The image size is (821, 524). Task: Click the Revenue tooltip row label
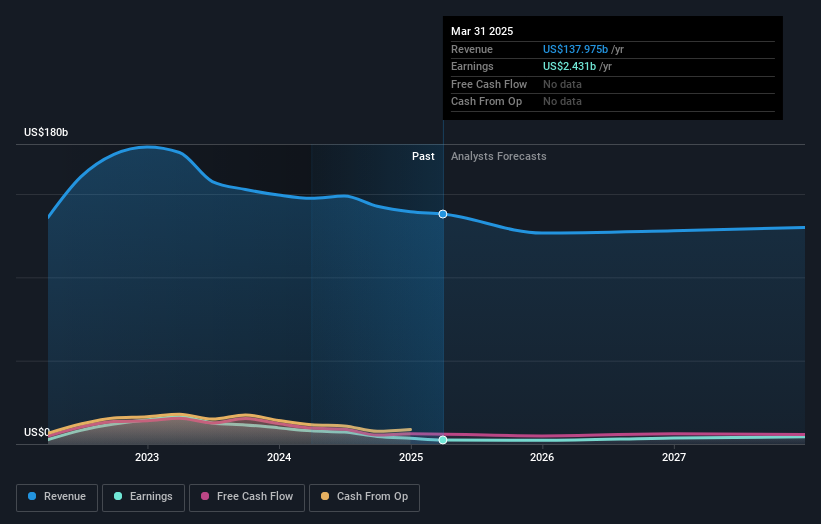(x=472, y=49)
